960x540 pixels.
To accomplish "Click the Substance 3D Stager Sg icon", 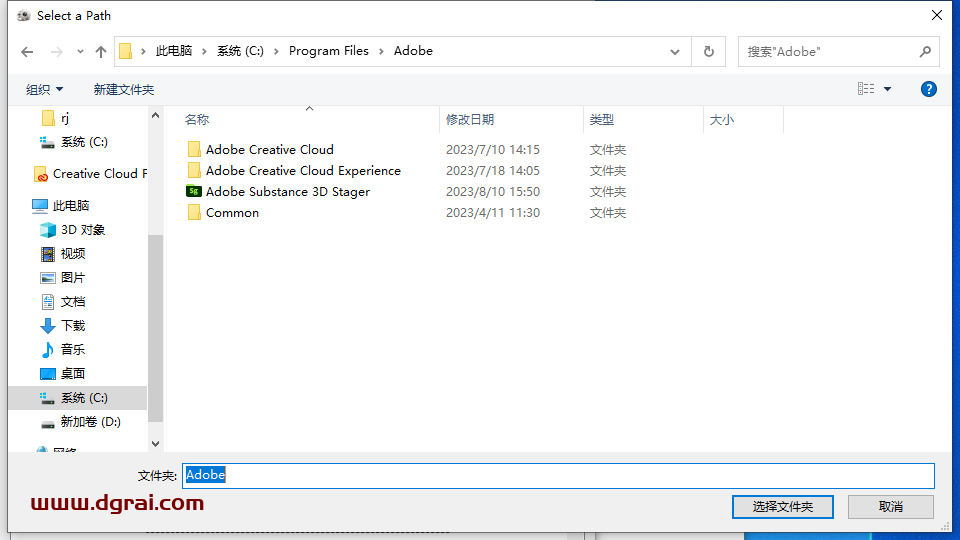I will 193,191.
